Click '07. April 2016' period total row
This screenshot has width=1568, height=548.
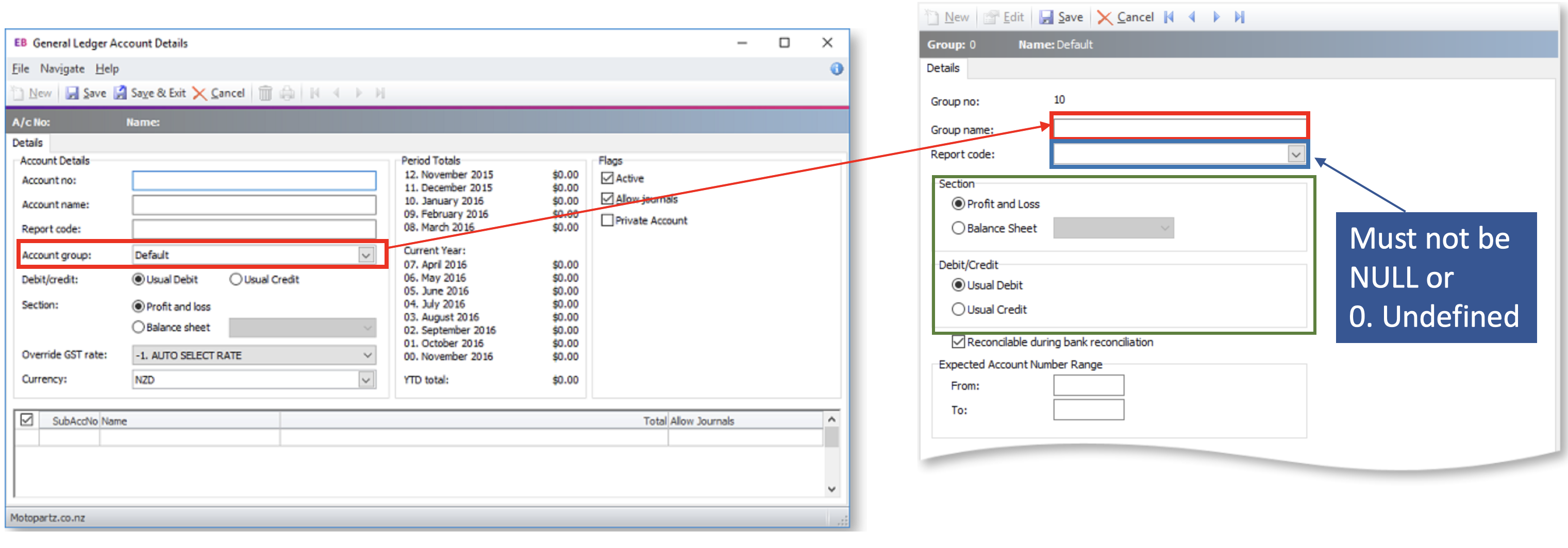(491, 265)
